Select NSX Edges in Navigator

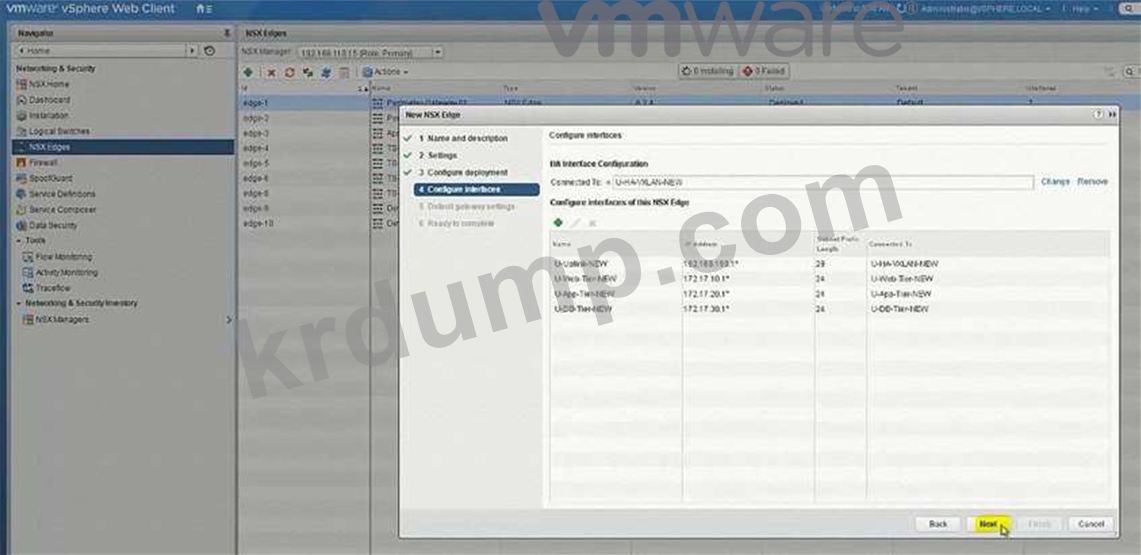click(123, 147)
